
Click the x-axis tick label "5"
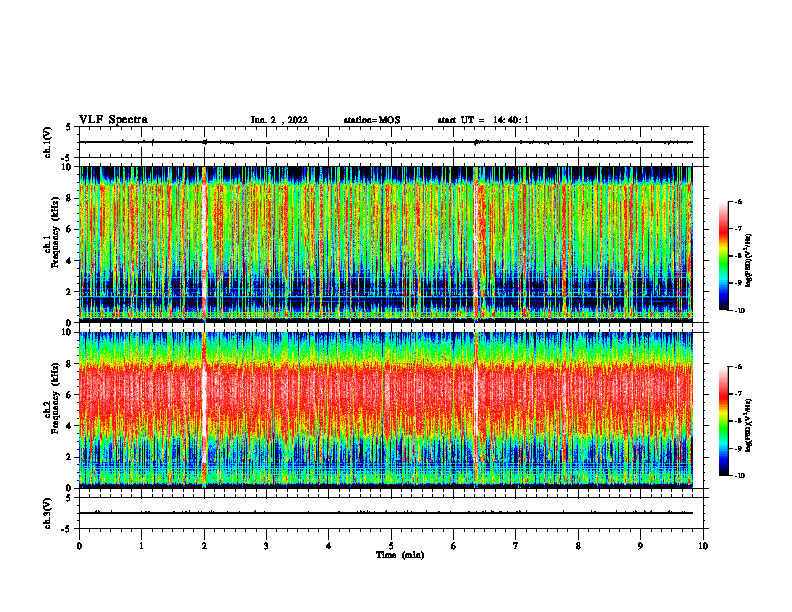click(391, 546)
